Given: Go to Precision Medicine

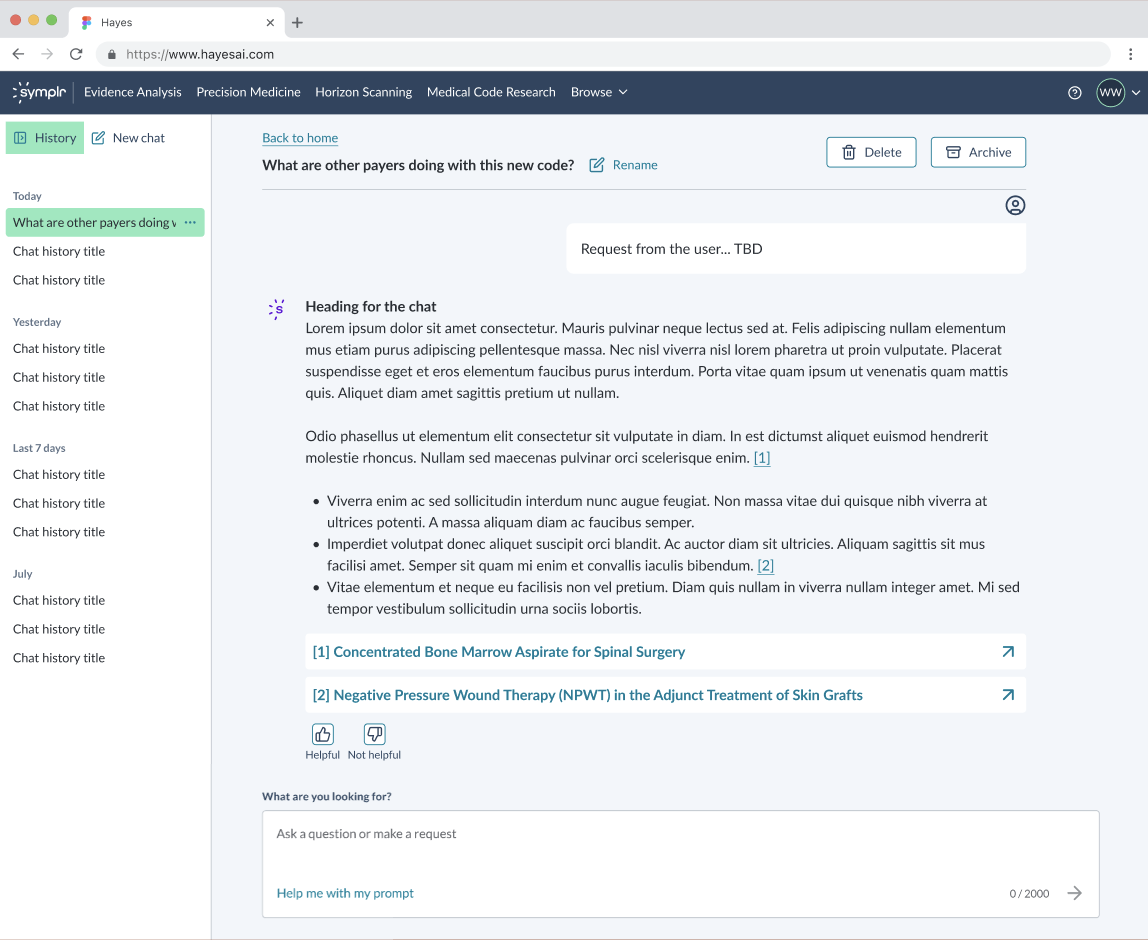Looking at the screenshot, I should (248, 92).
